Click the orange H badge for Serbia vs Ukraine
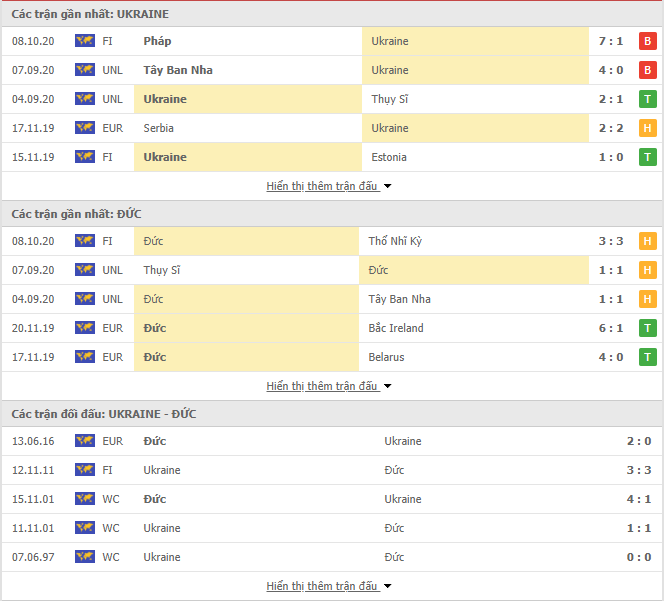Image resolution: width=664 pixels, height=601 pixels. coord(647,128)
